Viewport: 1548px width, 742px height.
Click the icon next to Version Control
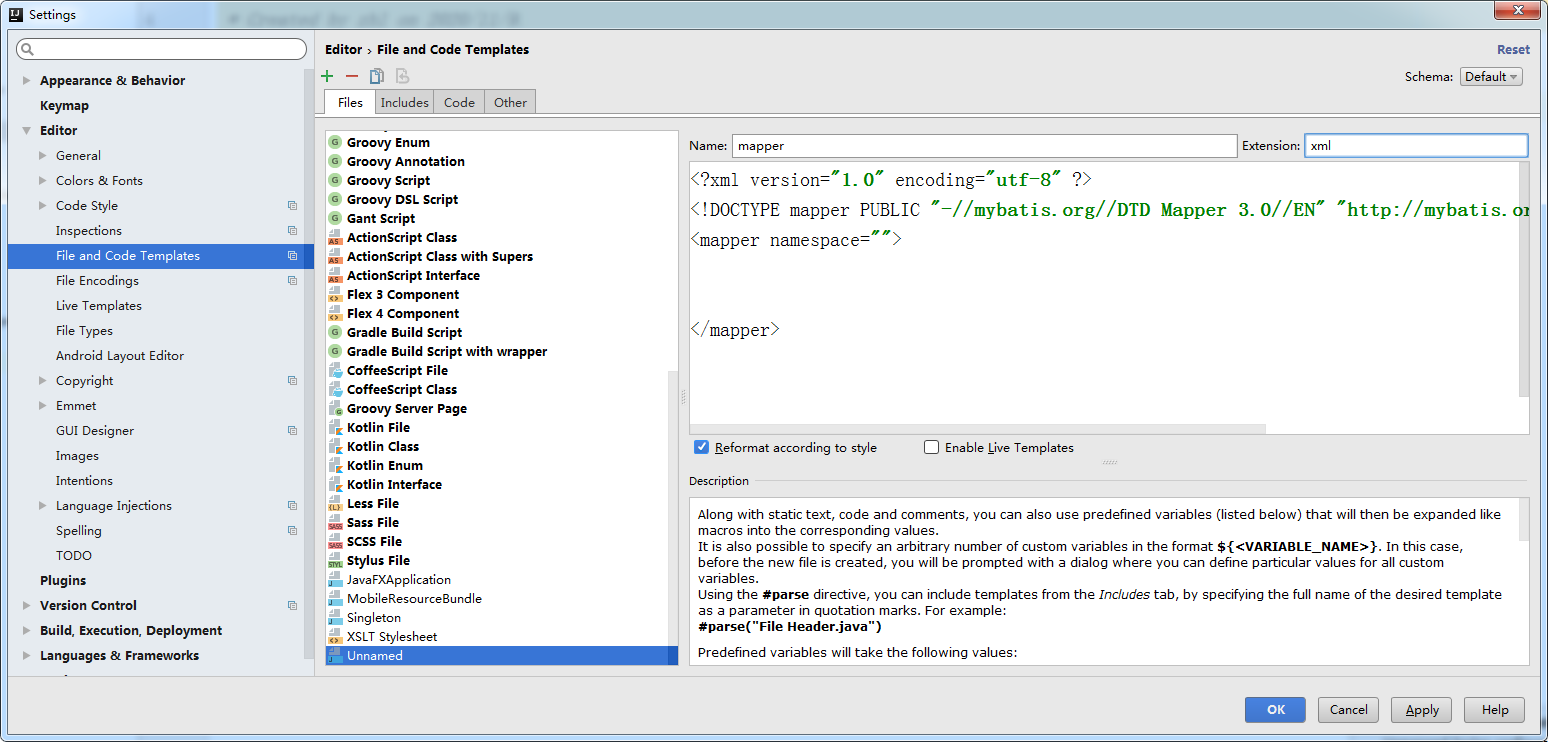[291, 605]
